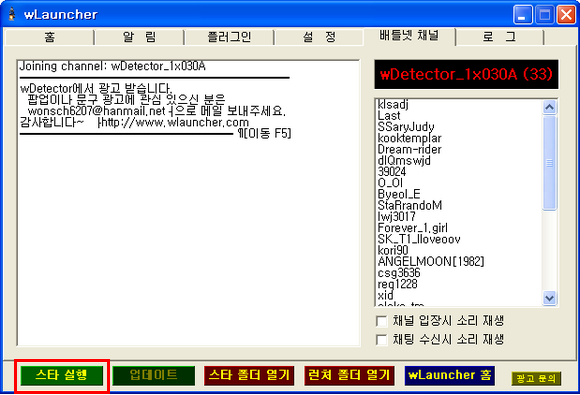Click the wDetector_1x030A (33) channel display
The width and height of the screenshot is (580, 395).
pos(466,74)
